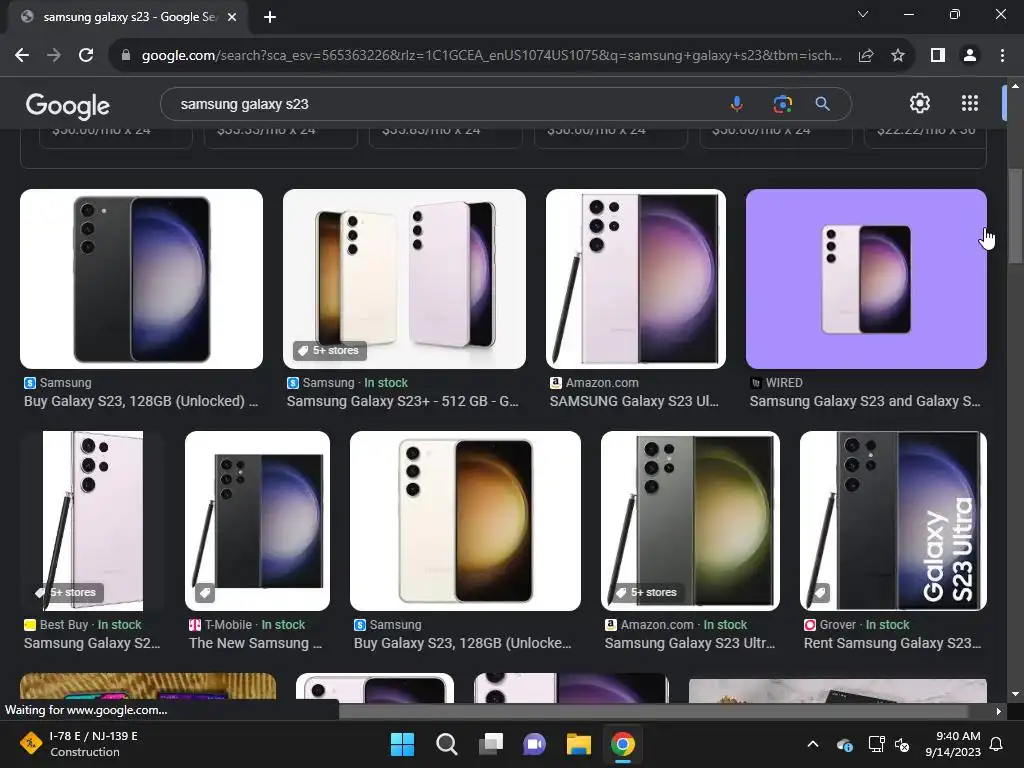1024x768 pixels.
Task: Click 5+ stores badge on Best Buy image
Action: coord(68,592)
